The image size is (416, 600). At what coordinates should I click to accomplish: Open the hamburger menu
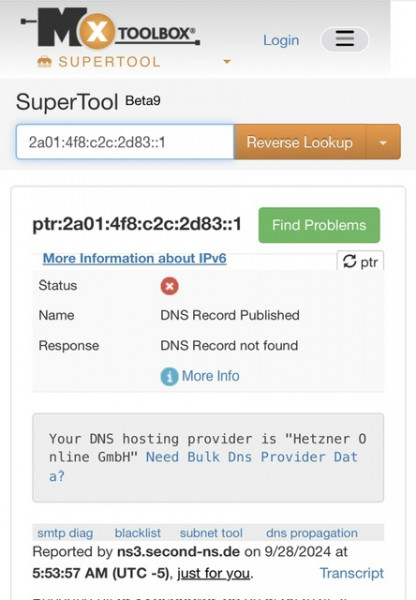[x=344, y=39]
